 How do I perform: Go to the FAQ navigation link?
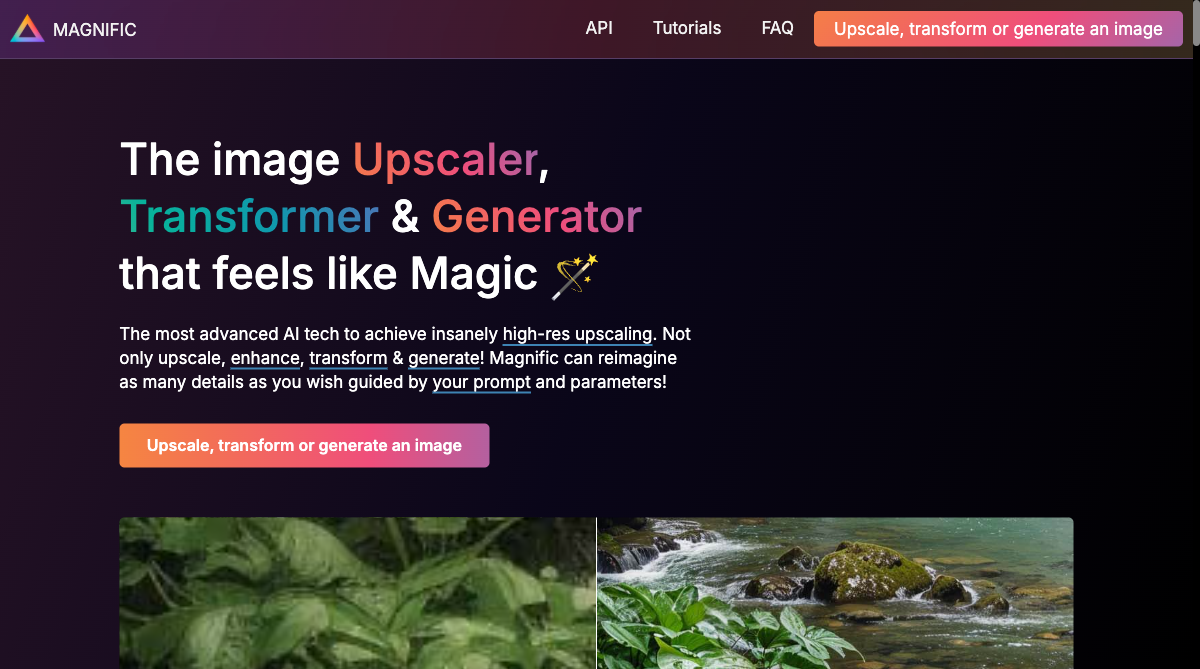tap(777, 28)
